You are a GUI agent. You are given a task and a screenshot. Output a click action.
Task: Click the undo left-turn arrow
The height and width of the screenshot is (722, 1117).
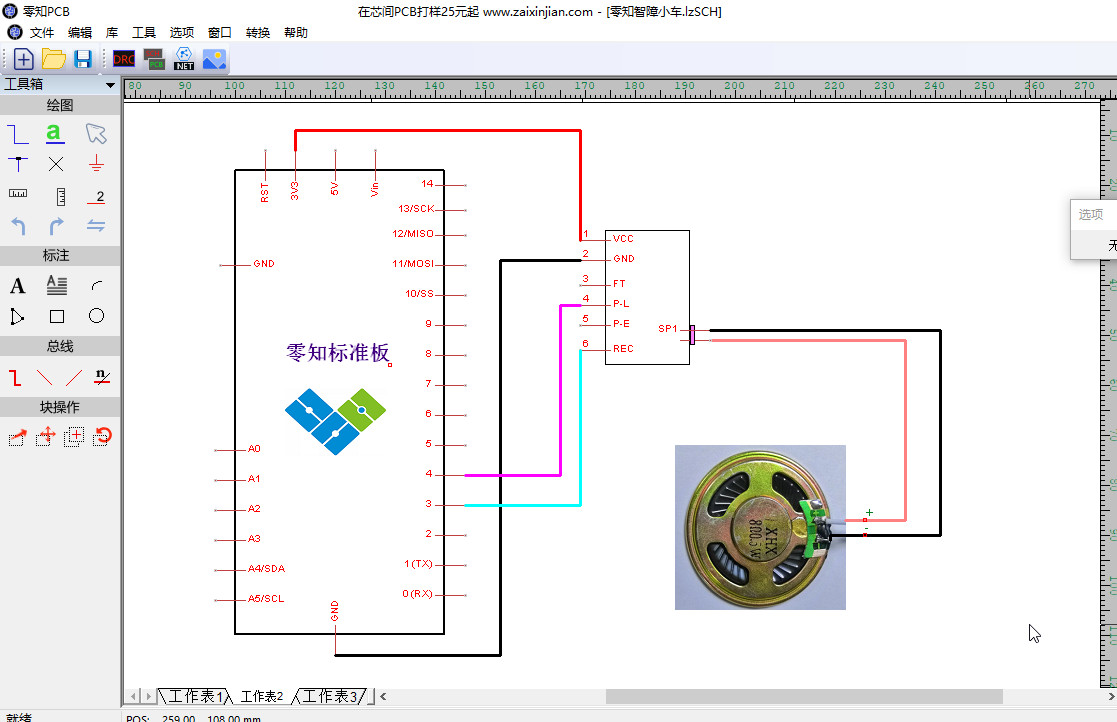[x=19, y=226]
